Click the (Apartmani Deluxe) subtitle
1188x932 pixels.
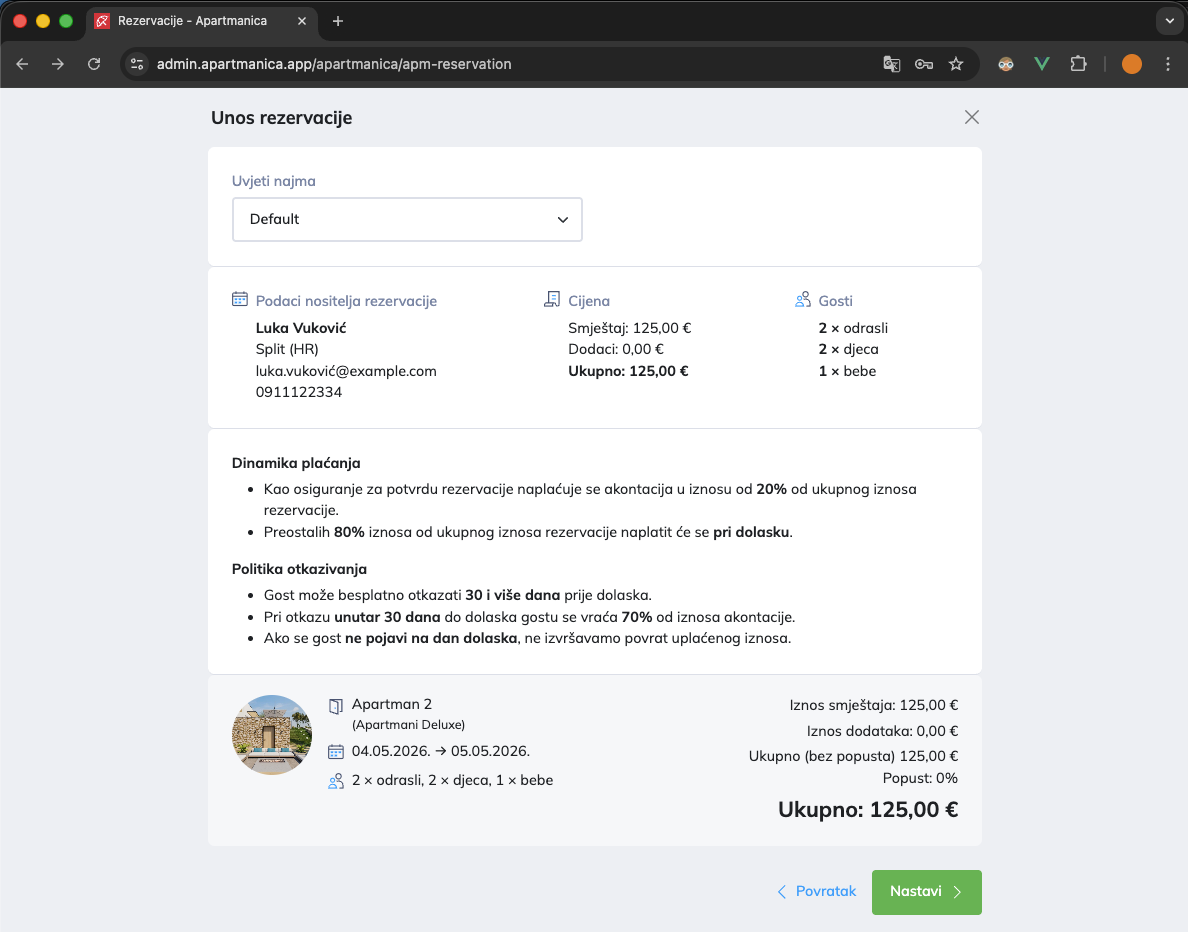(408, 725)
